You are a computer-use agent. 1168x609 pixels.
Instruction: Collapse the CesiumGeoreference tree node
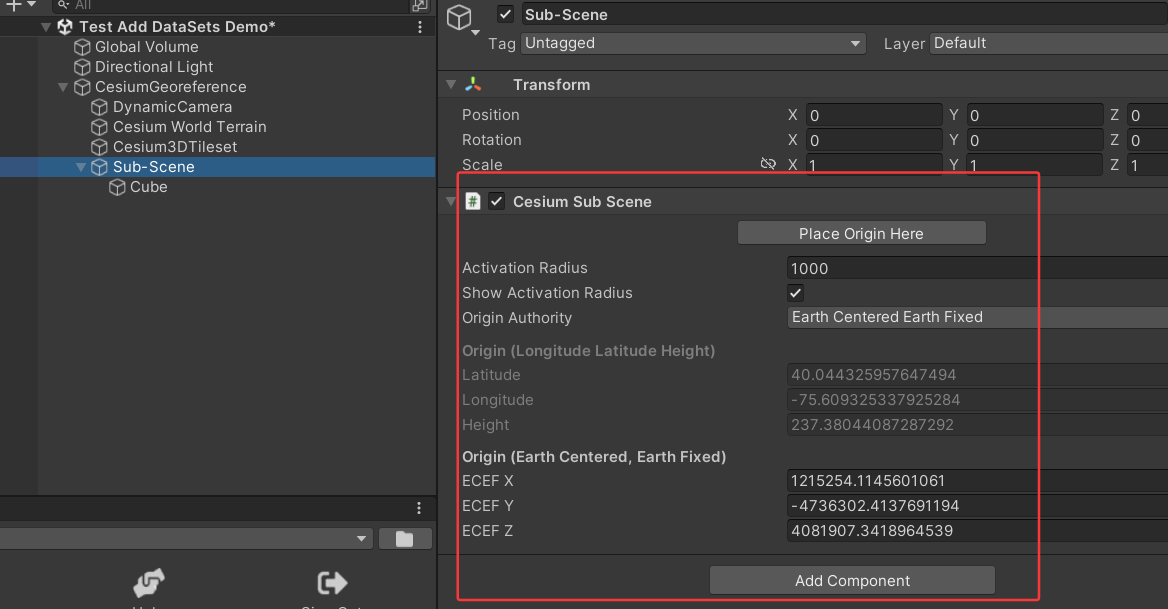pyautogui.click(x=63, y=87)
